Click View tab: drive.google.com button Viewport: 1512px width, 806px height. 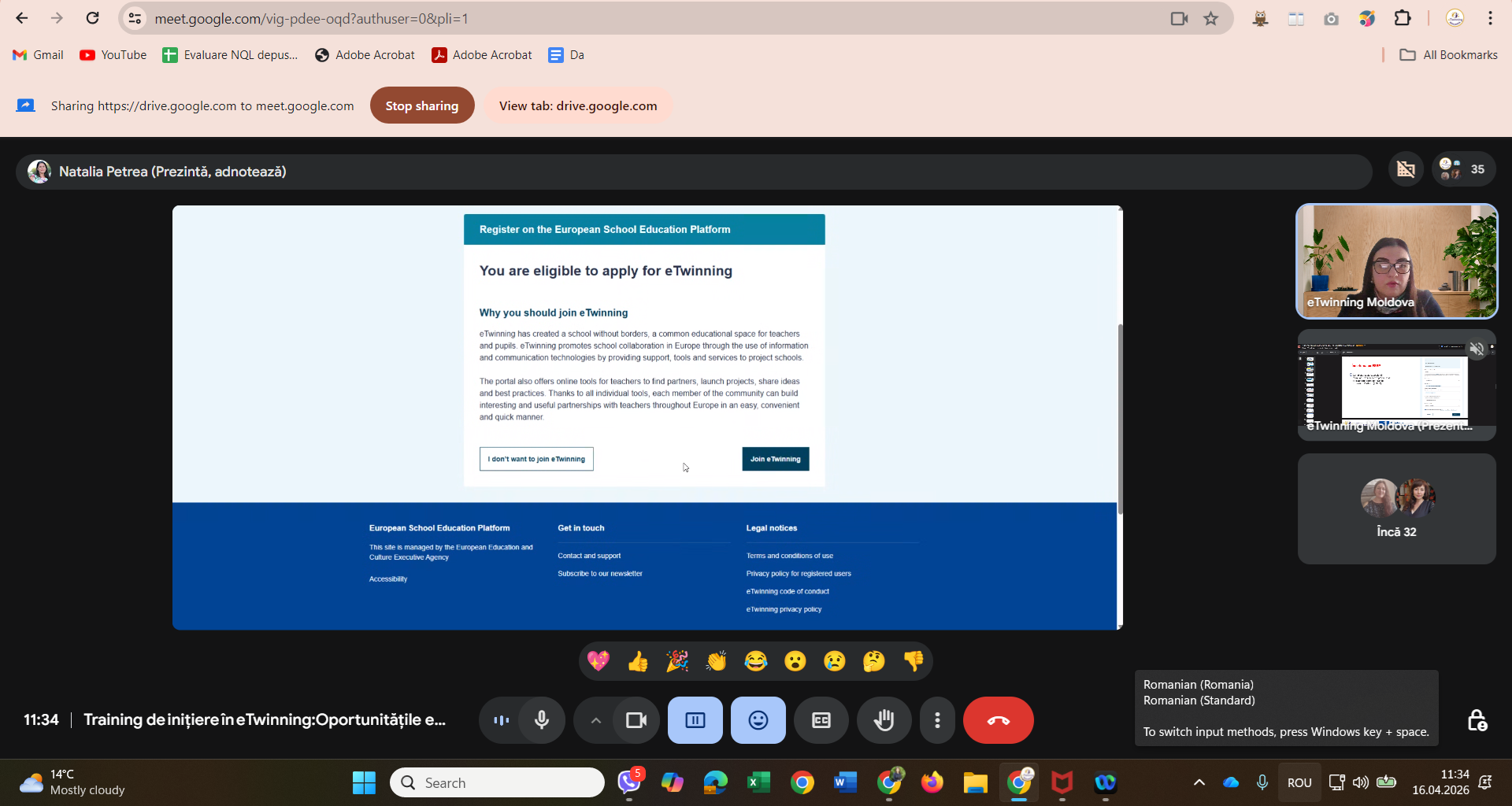pyautogui.click(x=577, y=105)
